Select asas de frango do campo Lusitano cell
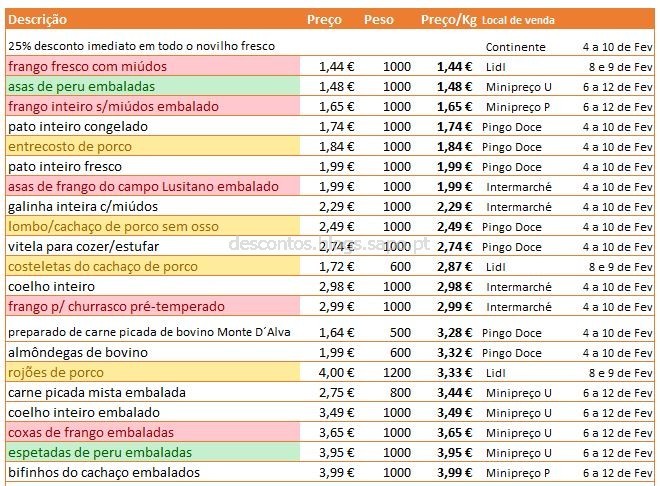The width and height of the screenshot is (660, 486). pos(153,186)
